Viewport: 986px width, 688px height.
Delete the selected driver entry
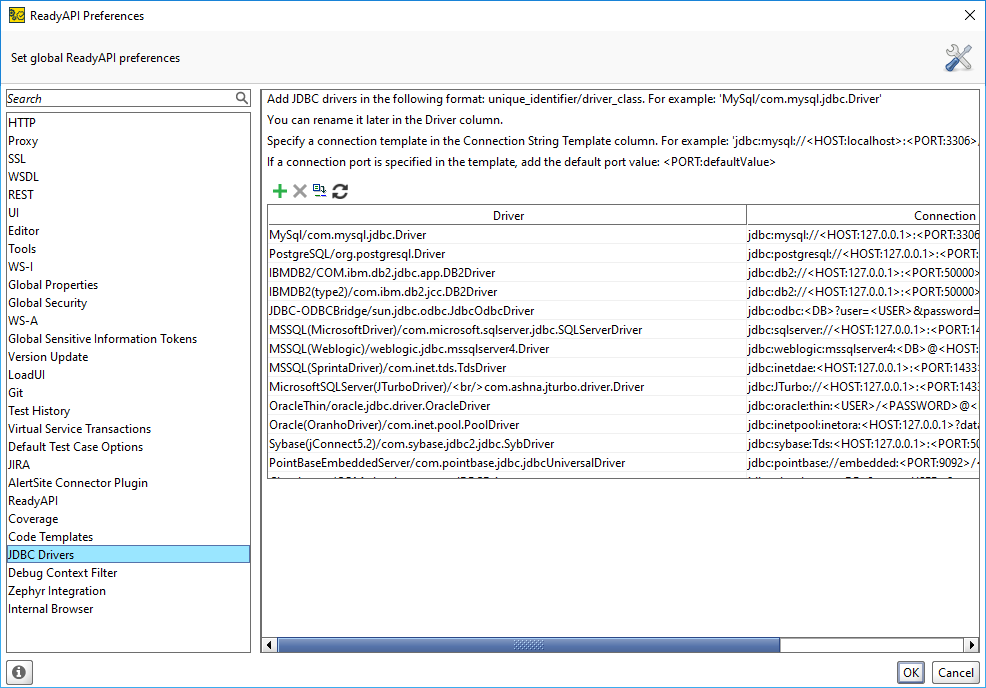pyautogui.click(x=300, y=191)
